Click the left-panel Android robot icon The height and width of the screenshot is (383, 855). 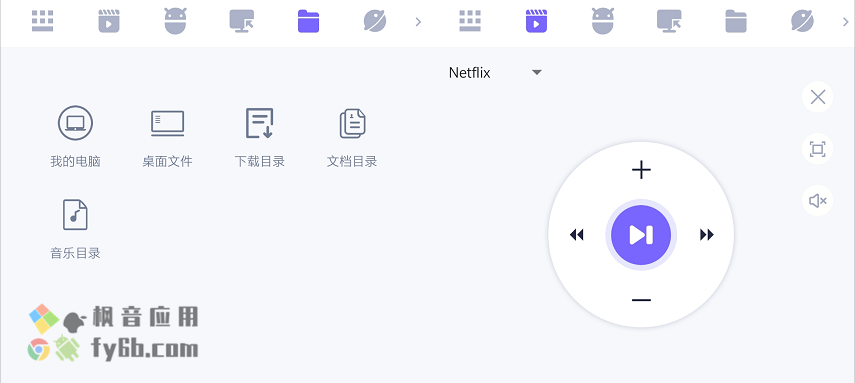pyautogui.click(x=176, y=22)
